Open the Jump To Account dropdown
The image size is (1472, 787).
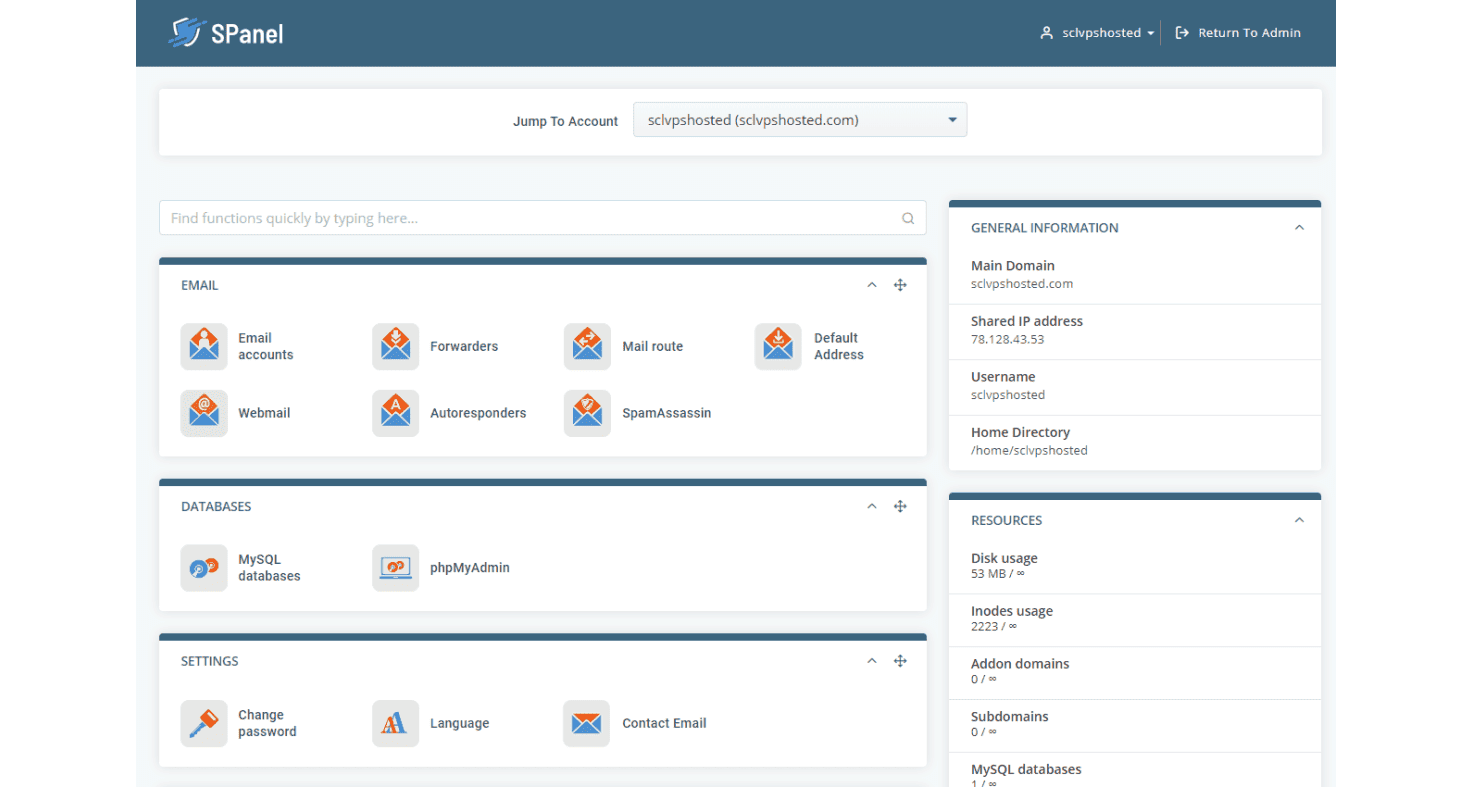coord(800,120)
